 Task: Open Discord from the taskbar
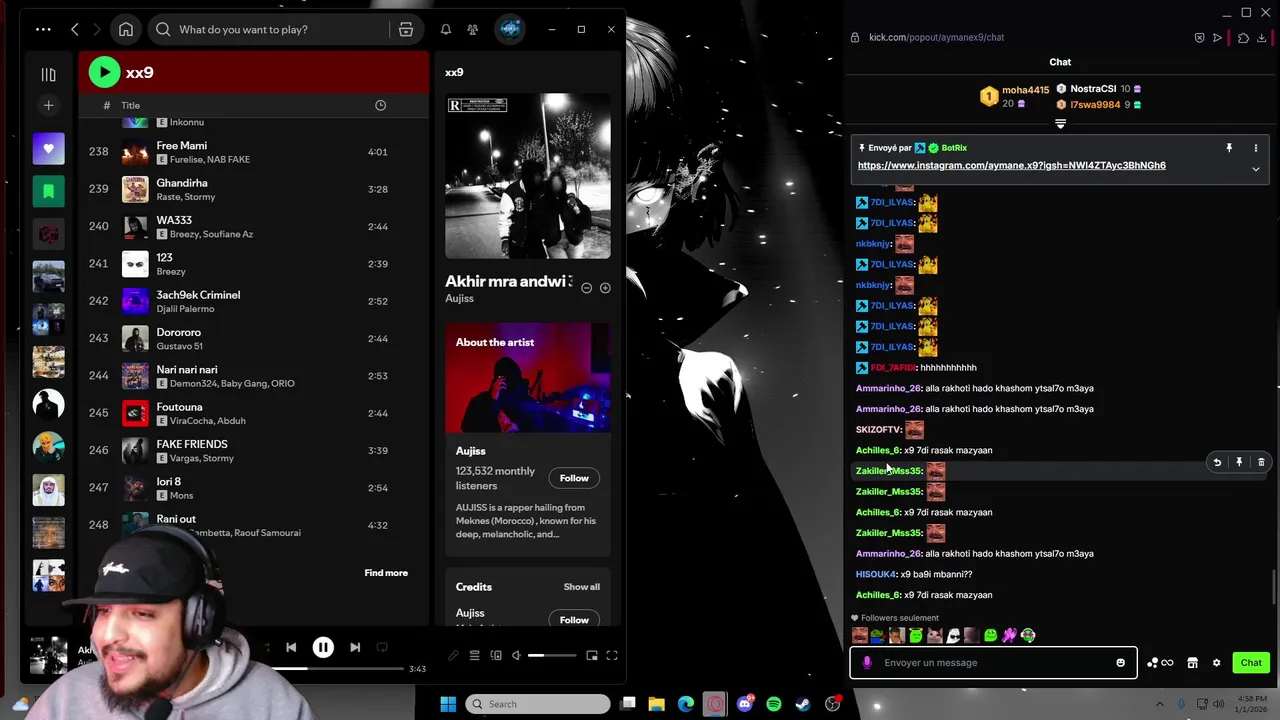click(744, 704)
